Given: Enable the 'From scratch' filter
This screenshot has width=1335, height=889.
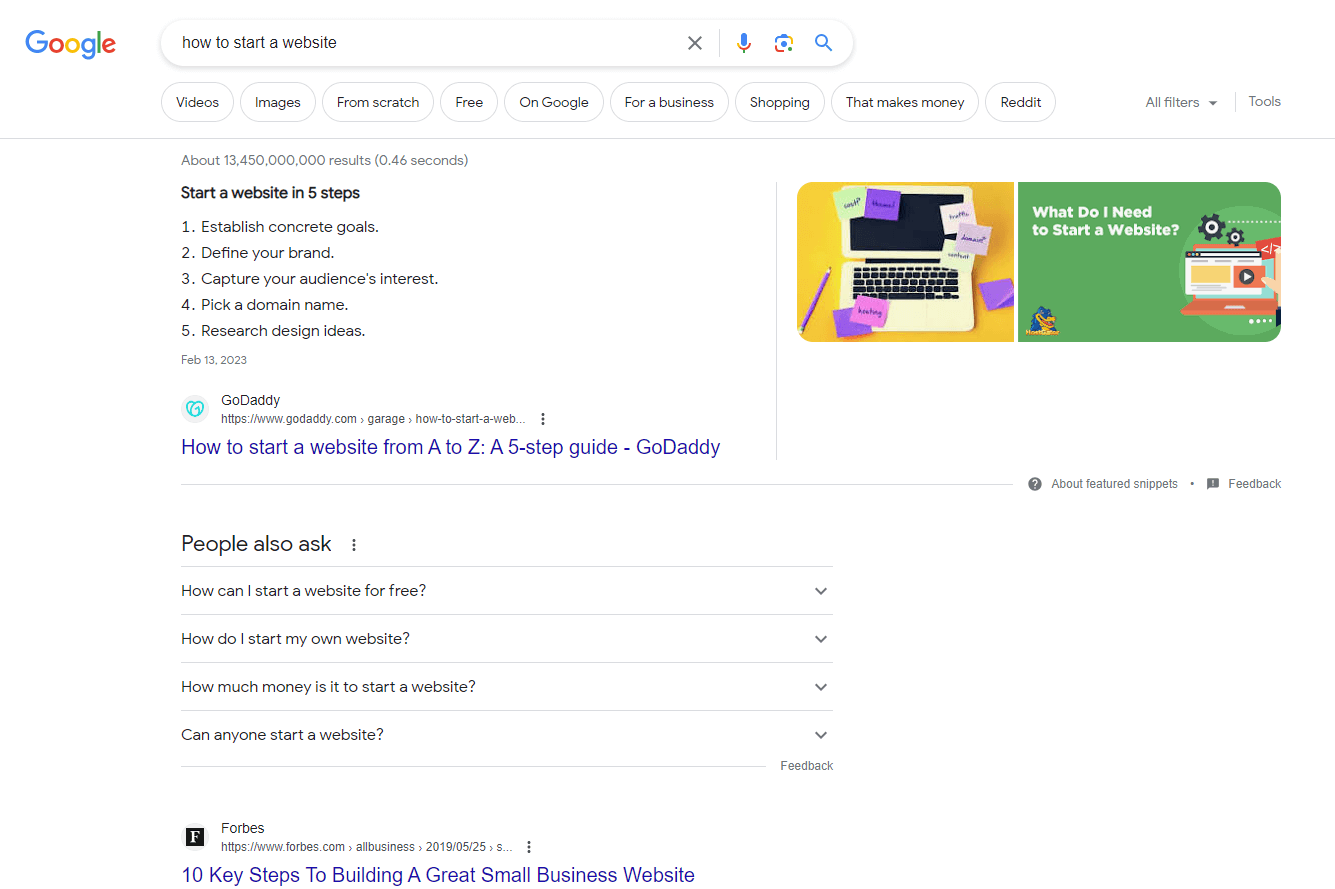Looking at the screenshot, I should (377, 101).
